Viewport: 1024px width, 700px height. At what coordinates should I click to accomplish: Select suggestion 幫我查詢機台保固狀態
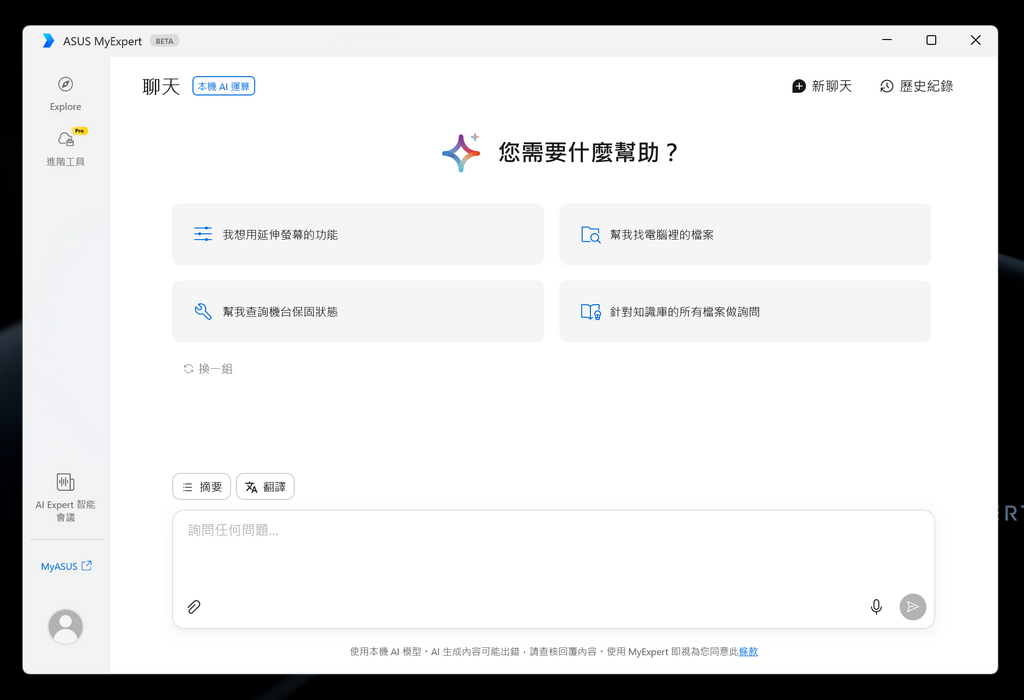point(358,311)
